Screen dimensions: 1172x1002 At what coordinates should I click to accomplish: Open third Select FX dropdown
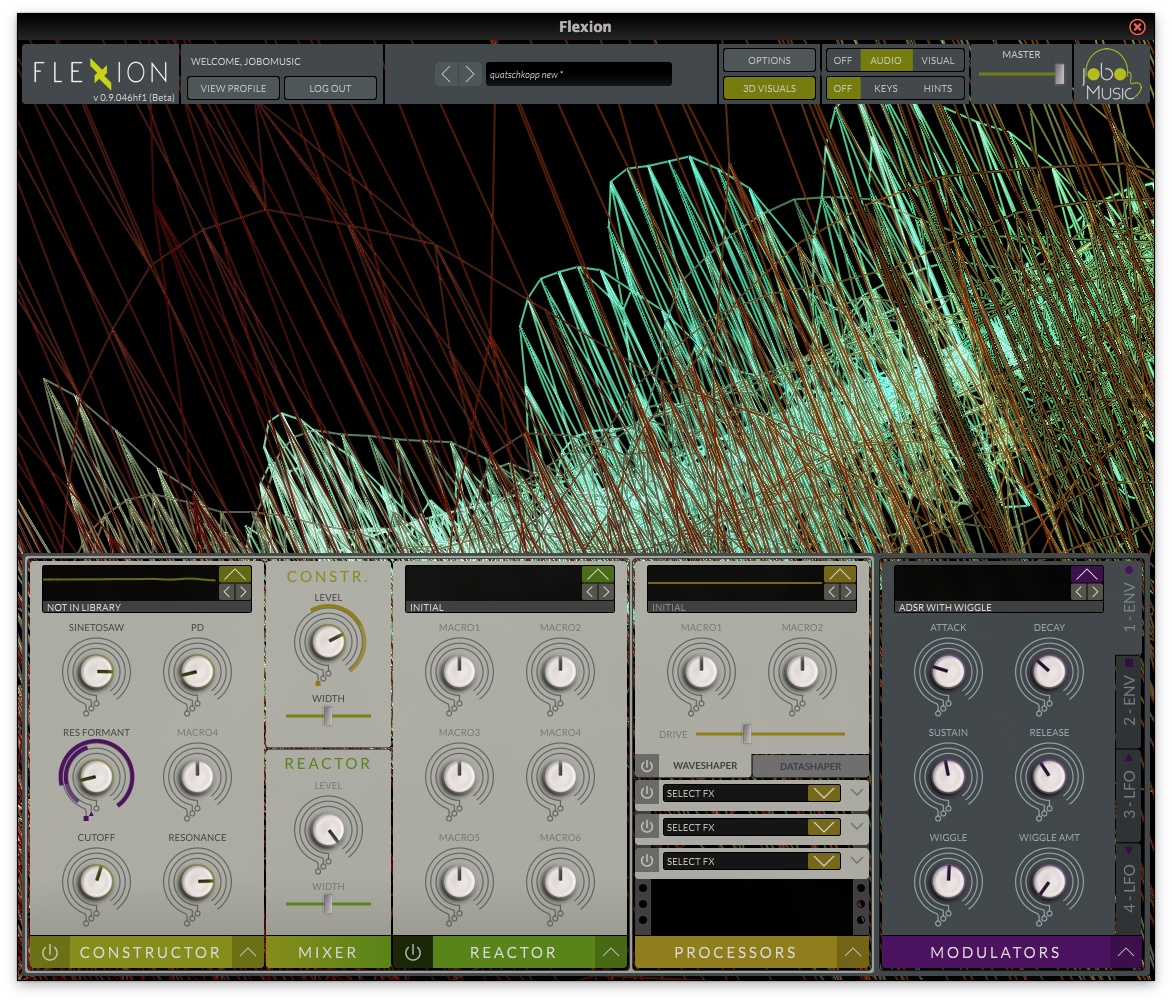824,861
